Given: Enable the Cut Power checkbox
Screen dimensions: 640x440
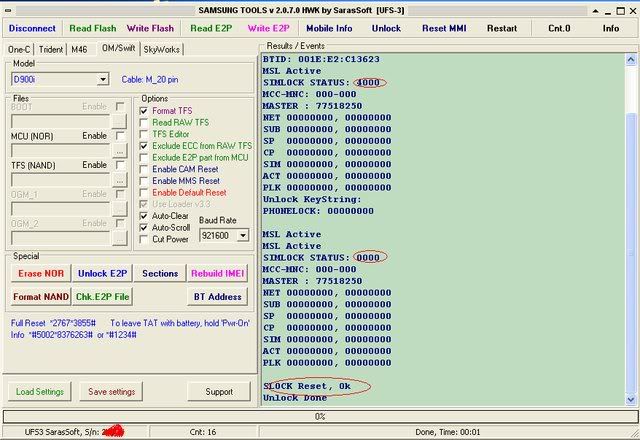Looking at the screenshot, I should [x=144, y=239].
